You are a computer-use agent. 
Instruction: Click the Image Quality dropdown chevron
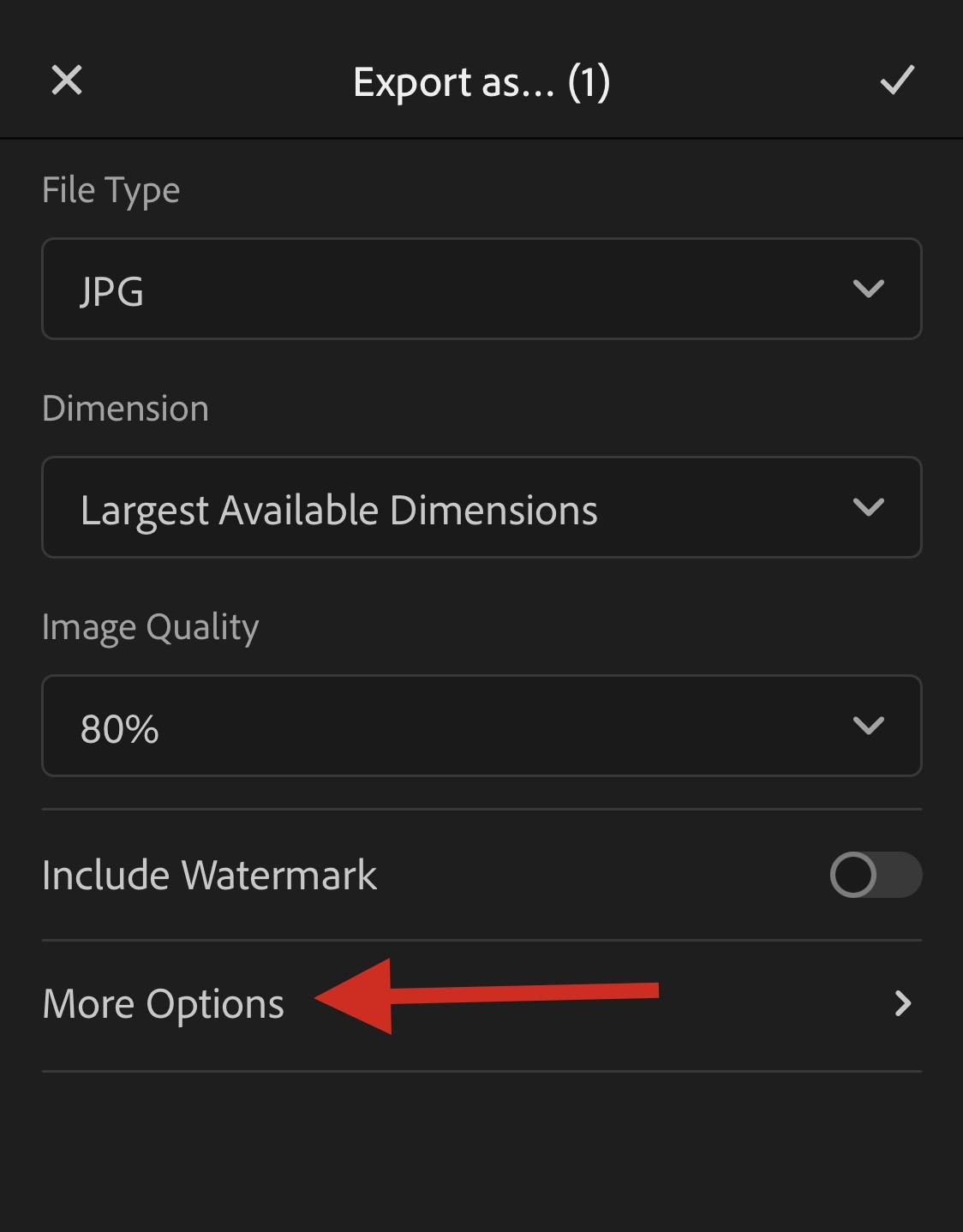[x=868, y=726]
